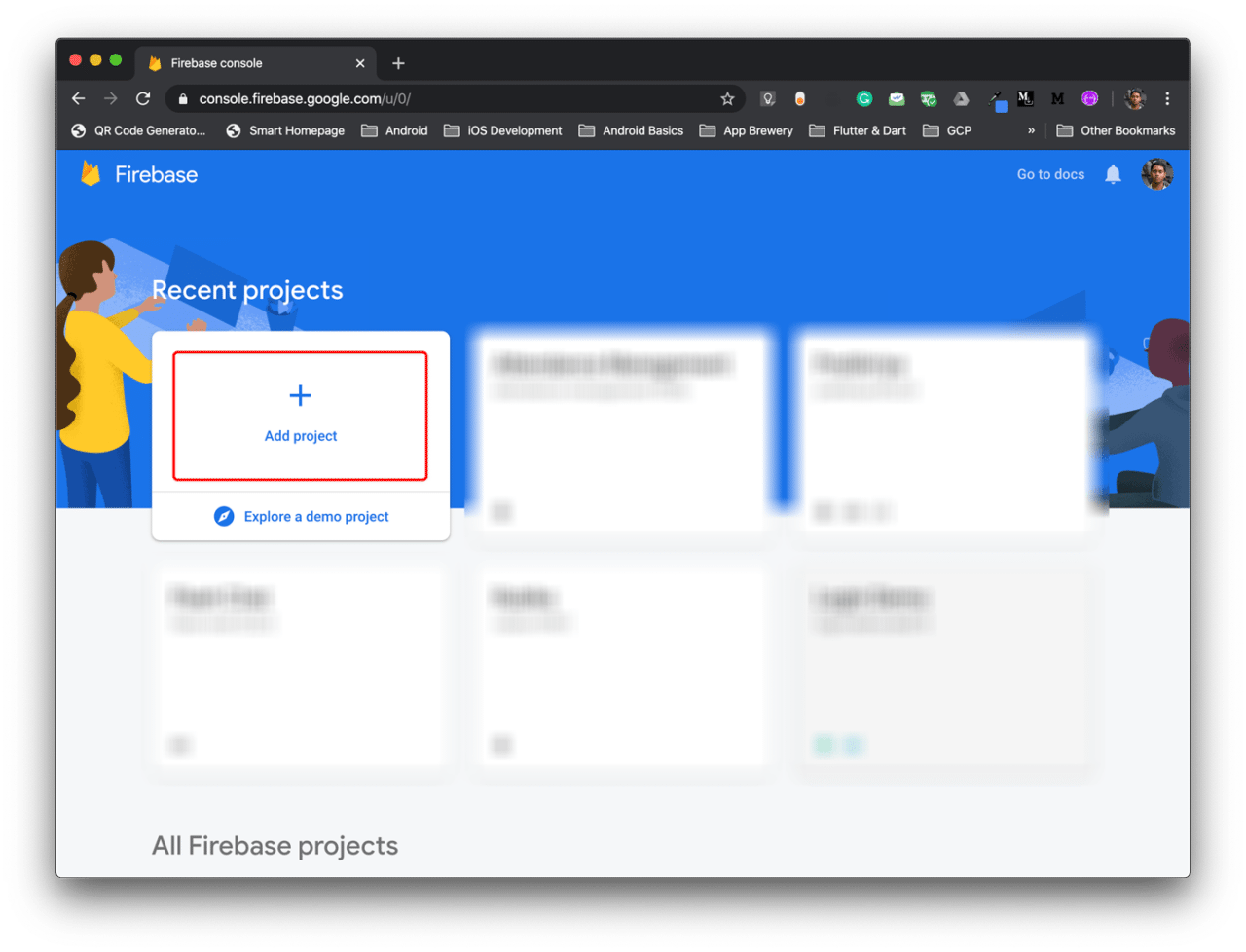
Task: Click the plus icon on Add project card
Action: click(301, 395)
